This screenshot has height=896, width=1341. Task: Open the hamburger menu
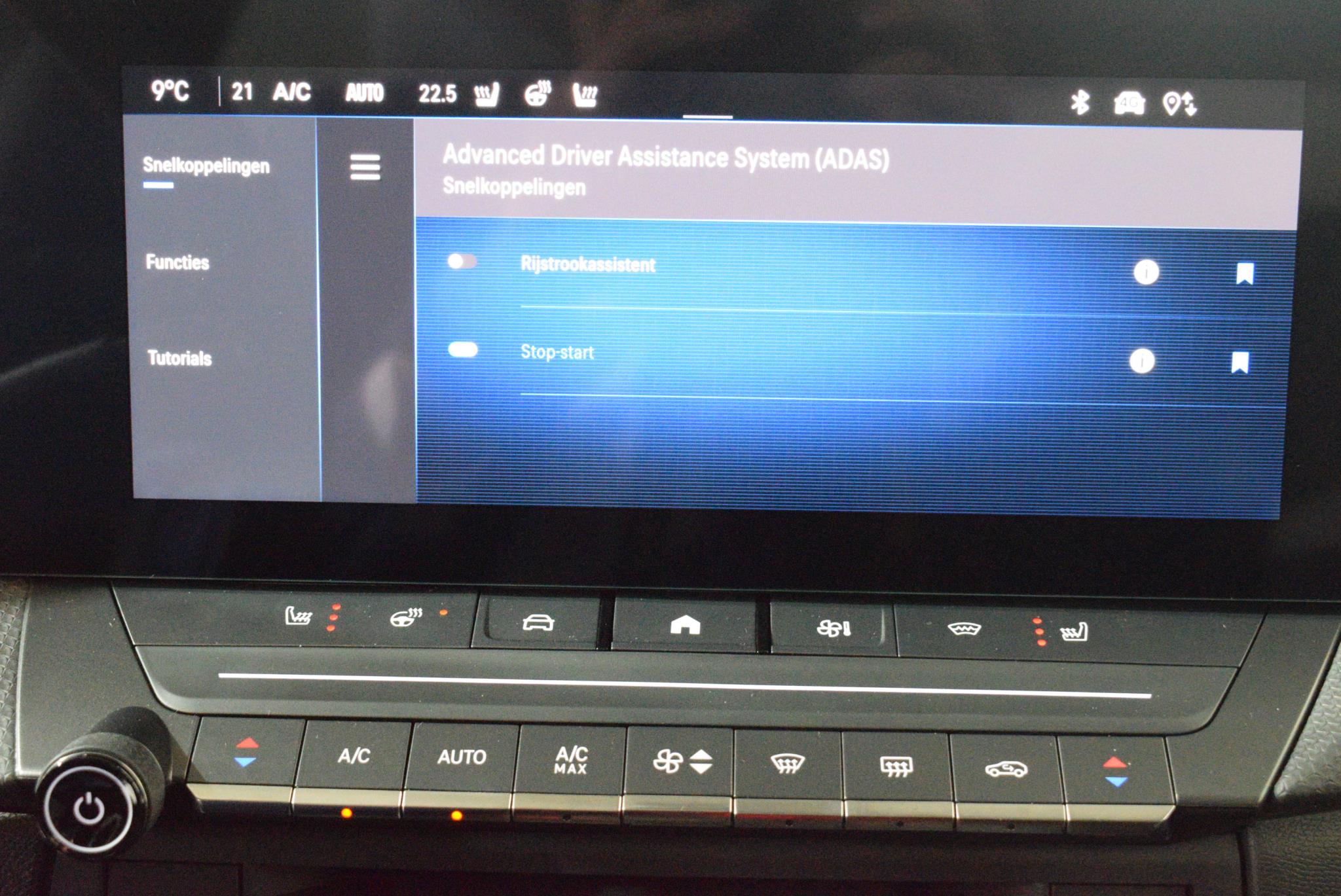(365, 167)
